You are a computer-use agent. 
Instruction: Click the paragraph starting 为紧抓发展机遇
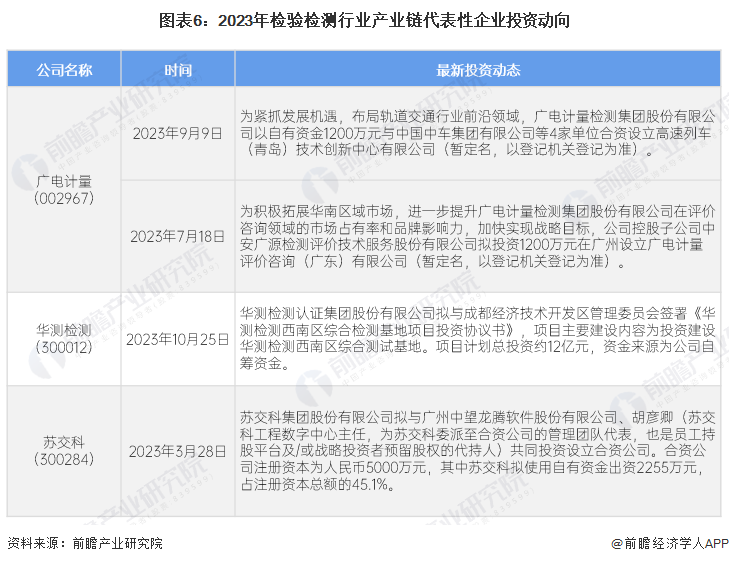pos(477,133)
